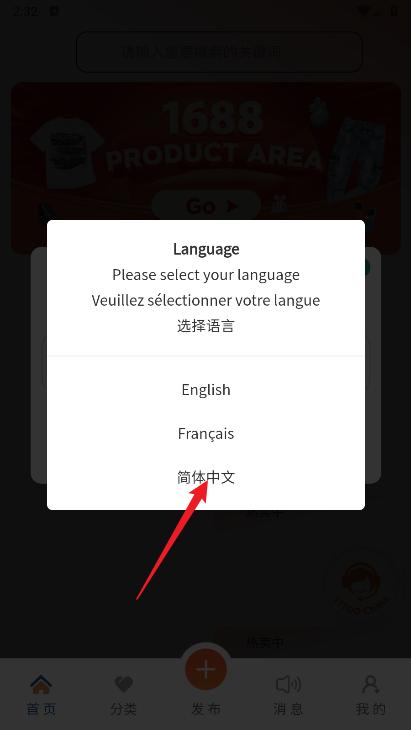Tap the Language dialog title

206,249
